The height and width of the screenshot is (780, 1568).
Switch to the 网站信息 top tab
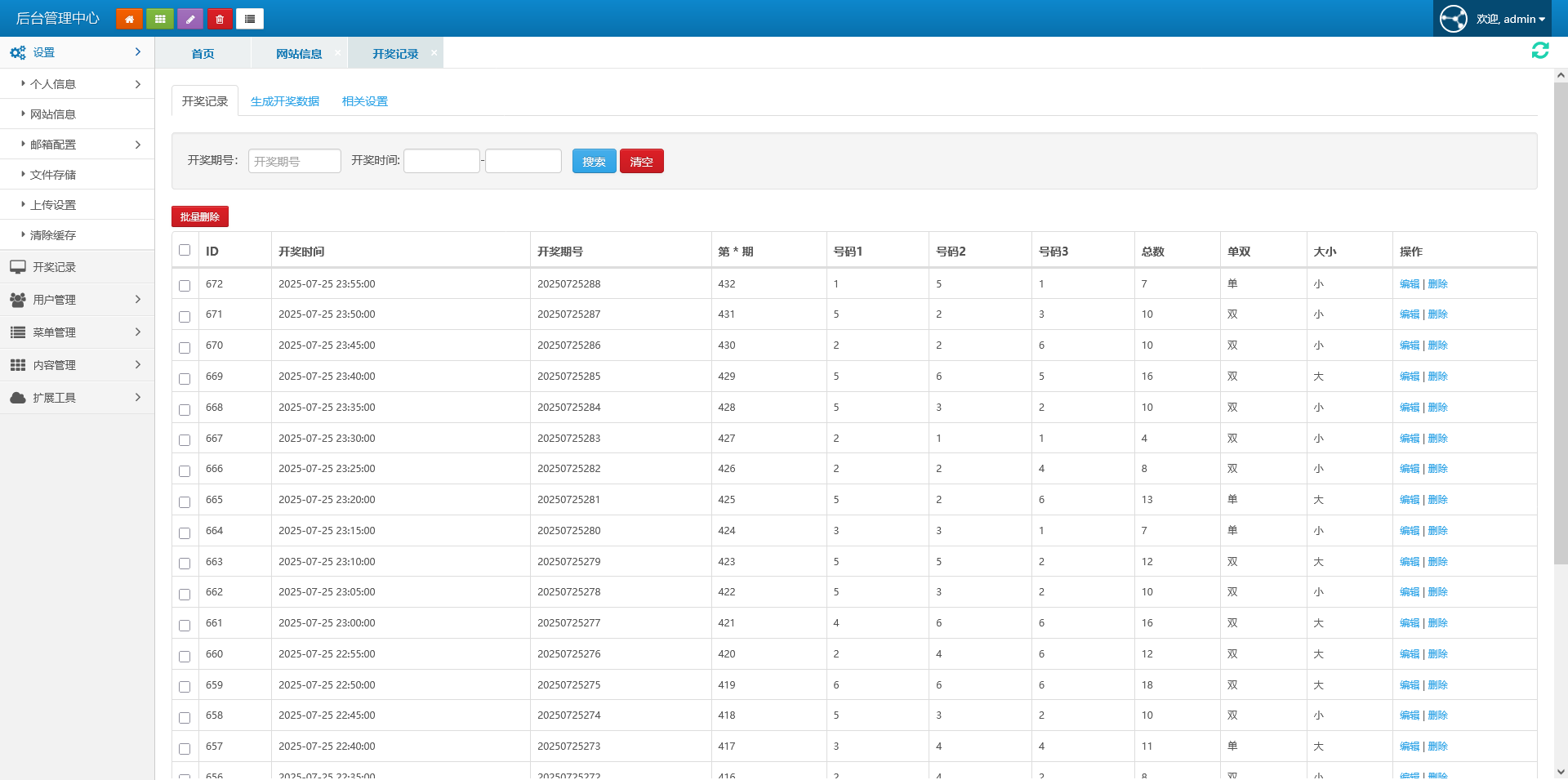pyautogui.click(x=299, y=53)
